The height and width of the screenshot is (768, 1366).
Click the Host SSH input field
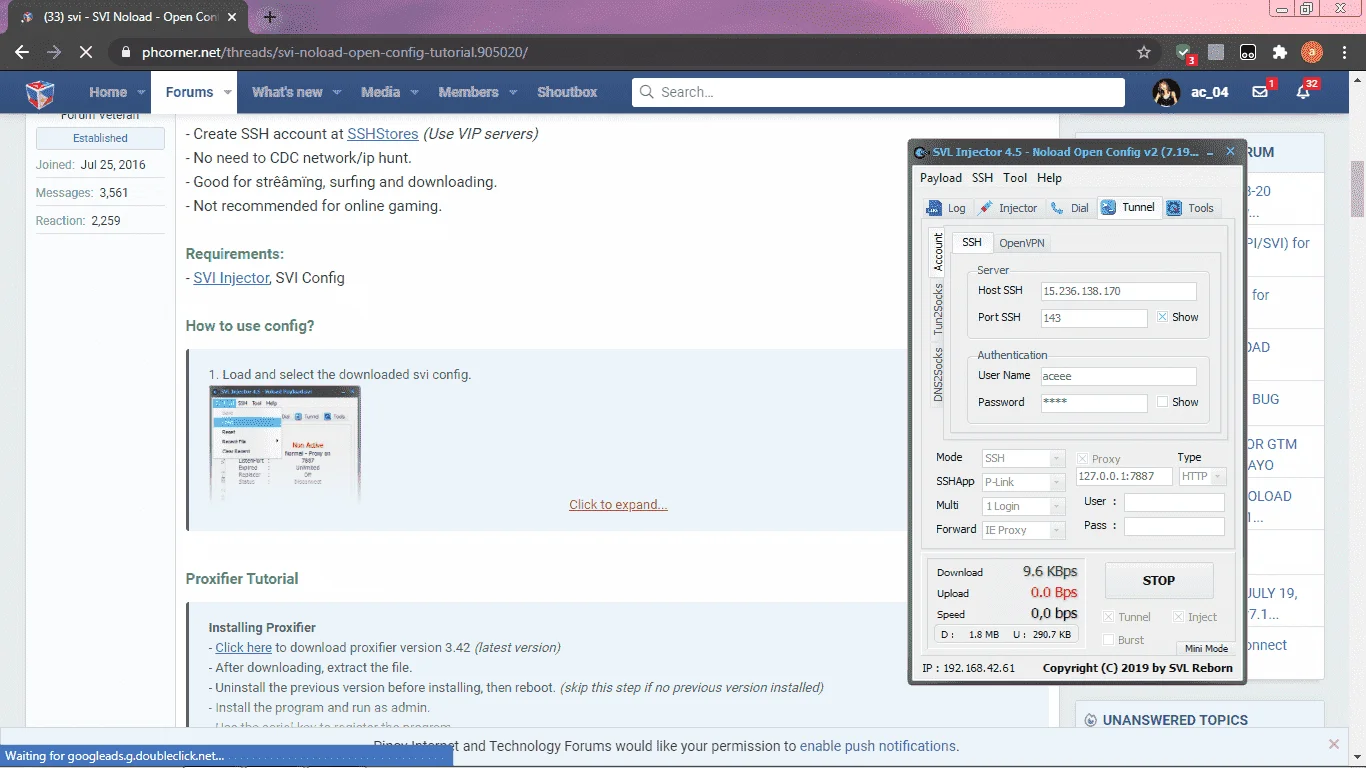(1118, 291)
